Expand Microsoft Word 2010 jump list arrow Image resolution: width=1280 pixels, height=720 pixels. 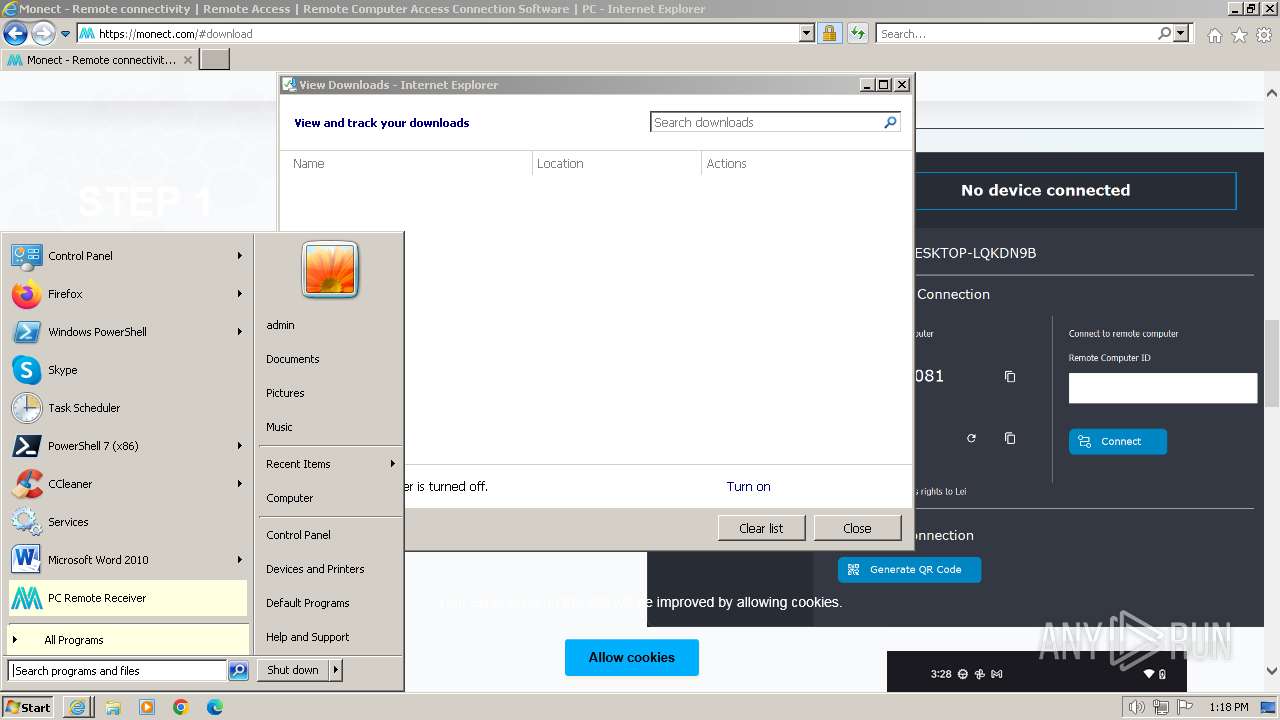point(240,560)
